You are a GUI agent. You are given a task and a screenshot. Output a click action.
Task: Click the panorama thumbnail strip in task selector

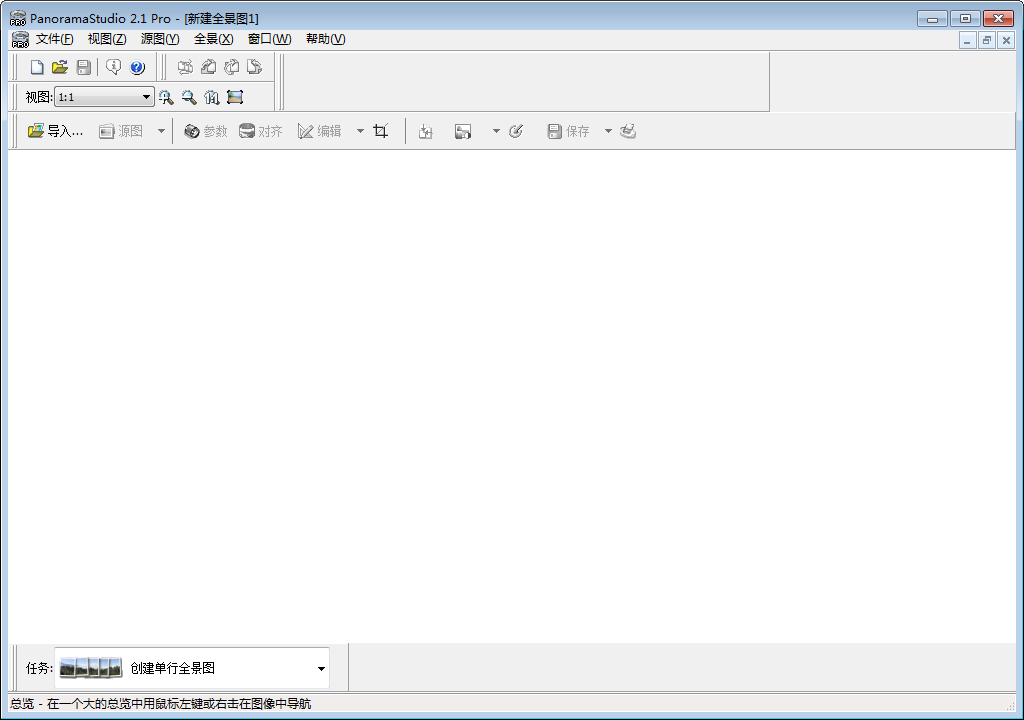click(x=91, y=668)
